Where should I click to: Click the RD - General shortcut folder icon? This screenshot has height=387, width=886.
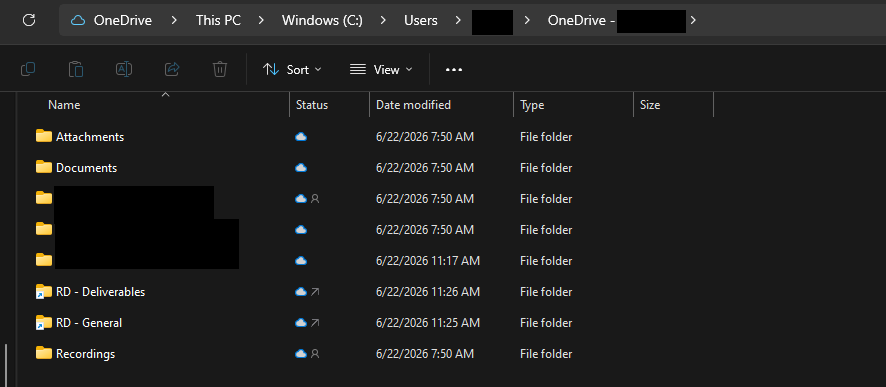pyautogui.click(x=44, y=323)
